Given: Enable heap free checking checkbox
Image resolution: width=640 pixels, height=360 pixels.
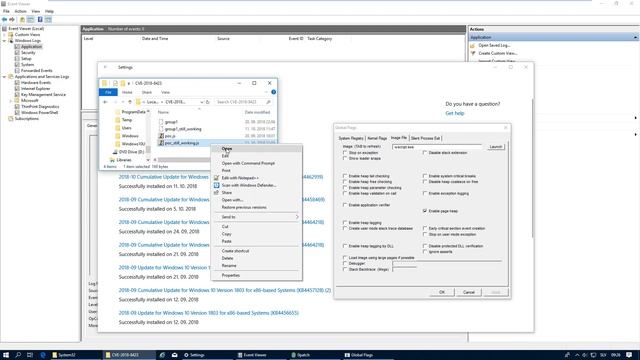Looking at the screenshot, I should 345,182.
